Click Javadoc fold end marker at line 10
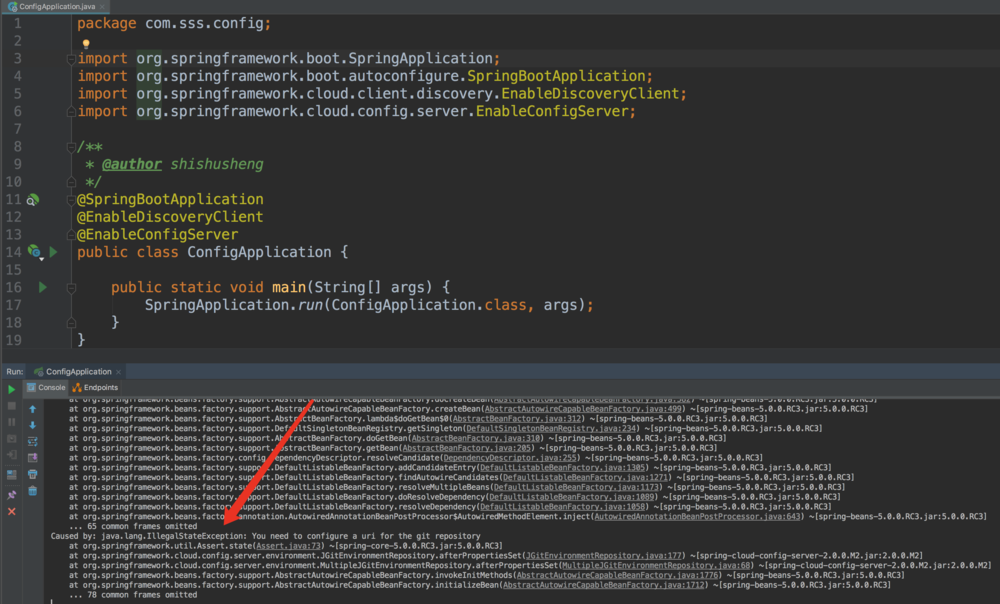1000x604 pixels. click(x=71, y=182)
